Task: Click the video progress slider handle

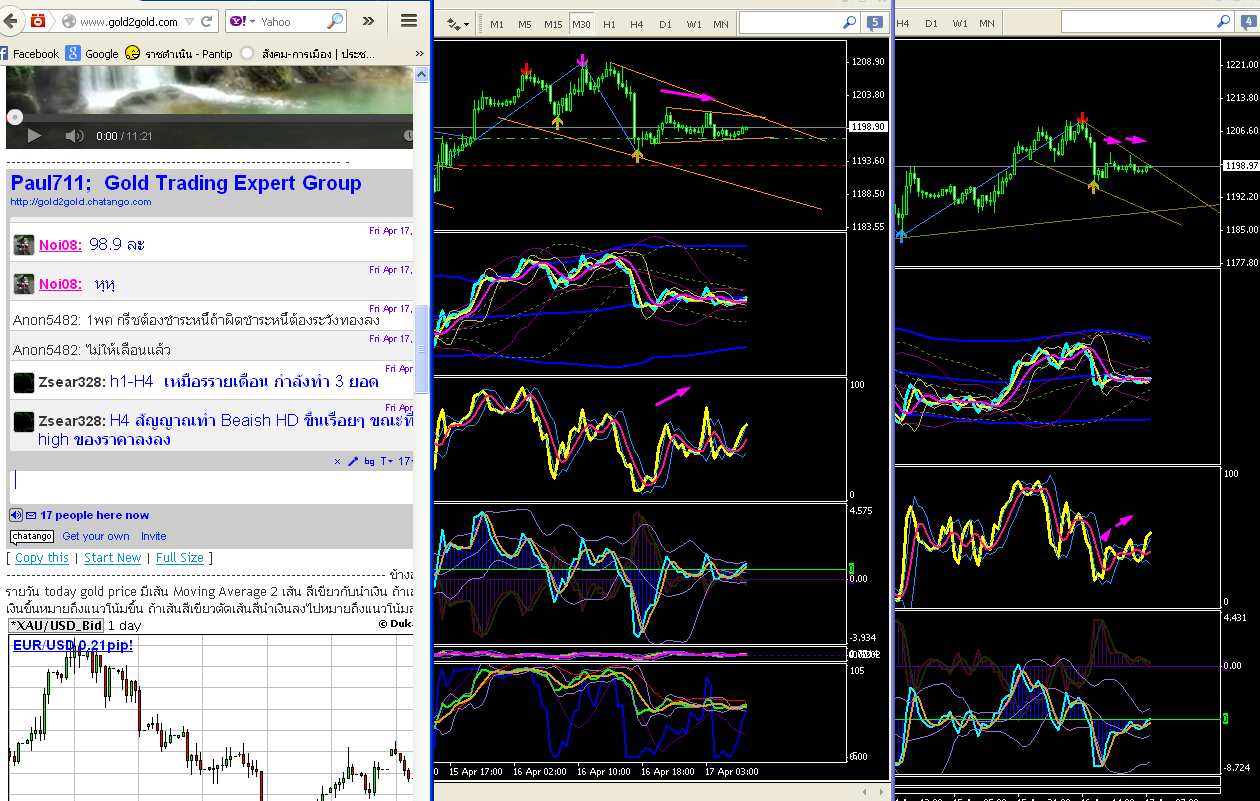Action: 14,117
